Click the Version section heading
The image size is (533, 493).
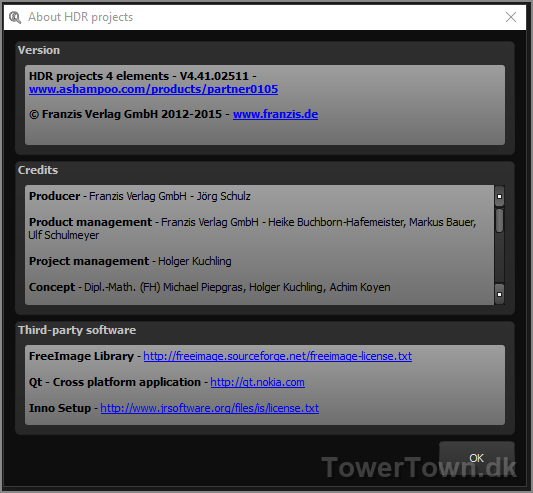pyautogui.click(x=39, y=50)
